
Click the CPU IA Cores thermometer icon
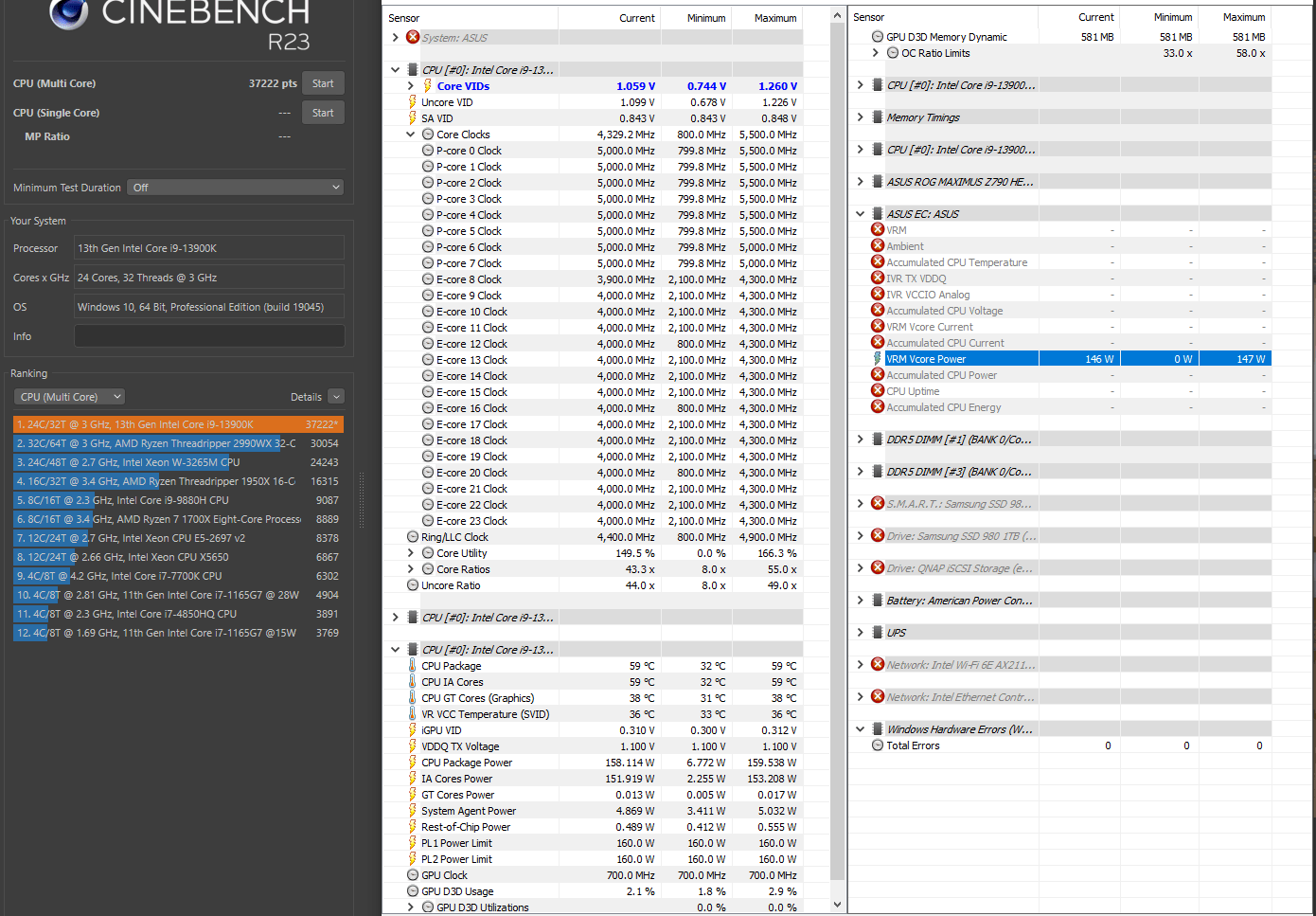[x=412, y=682]
